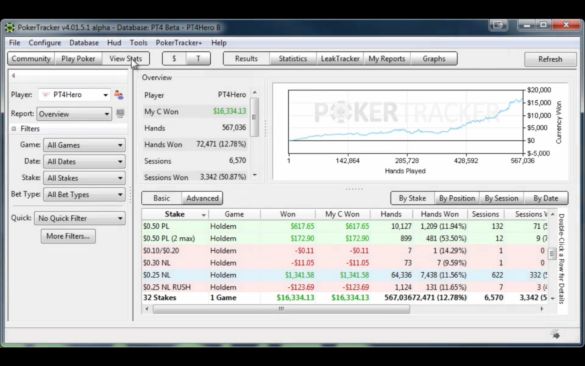Click the player selection icon beside PT4Hero
This screenshot has height=366, width=585.
119,95
